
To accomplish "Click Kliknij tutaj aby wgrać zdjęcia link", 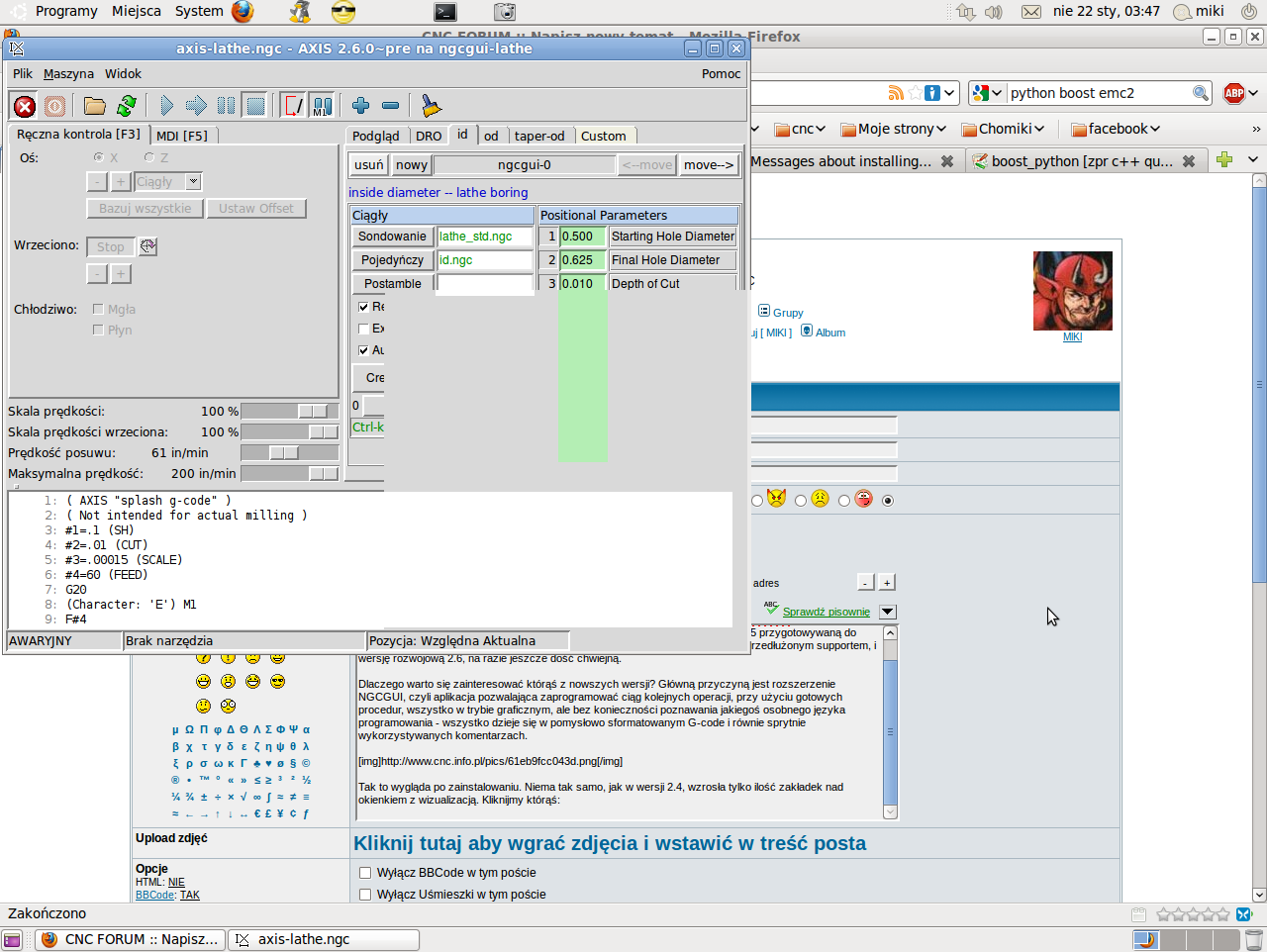I will coord(610,843).
